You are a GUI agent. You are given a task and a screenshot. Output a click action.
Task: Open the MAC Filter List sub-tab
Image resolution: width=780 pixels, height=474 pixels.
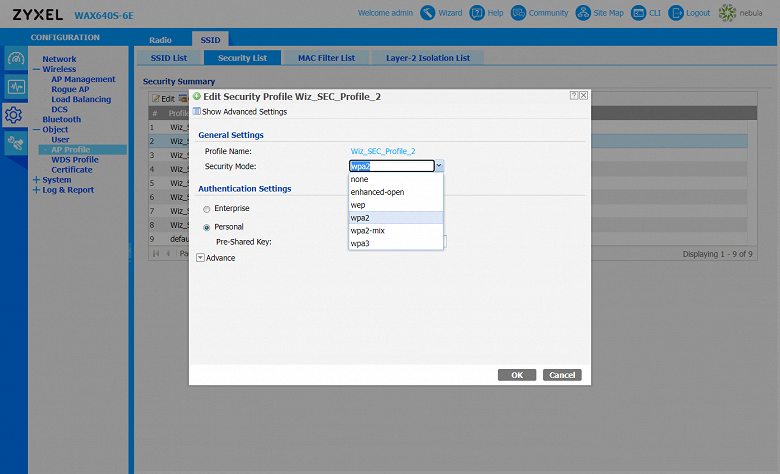point(326,58)
